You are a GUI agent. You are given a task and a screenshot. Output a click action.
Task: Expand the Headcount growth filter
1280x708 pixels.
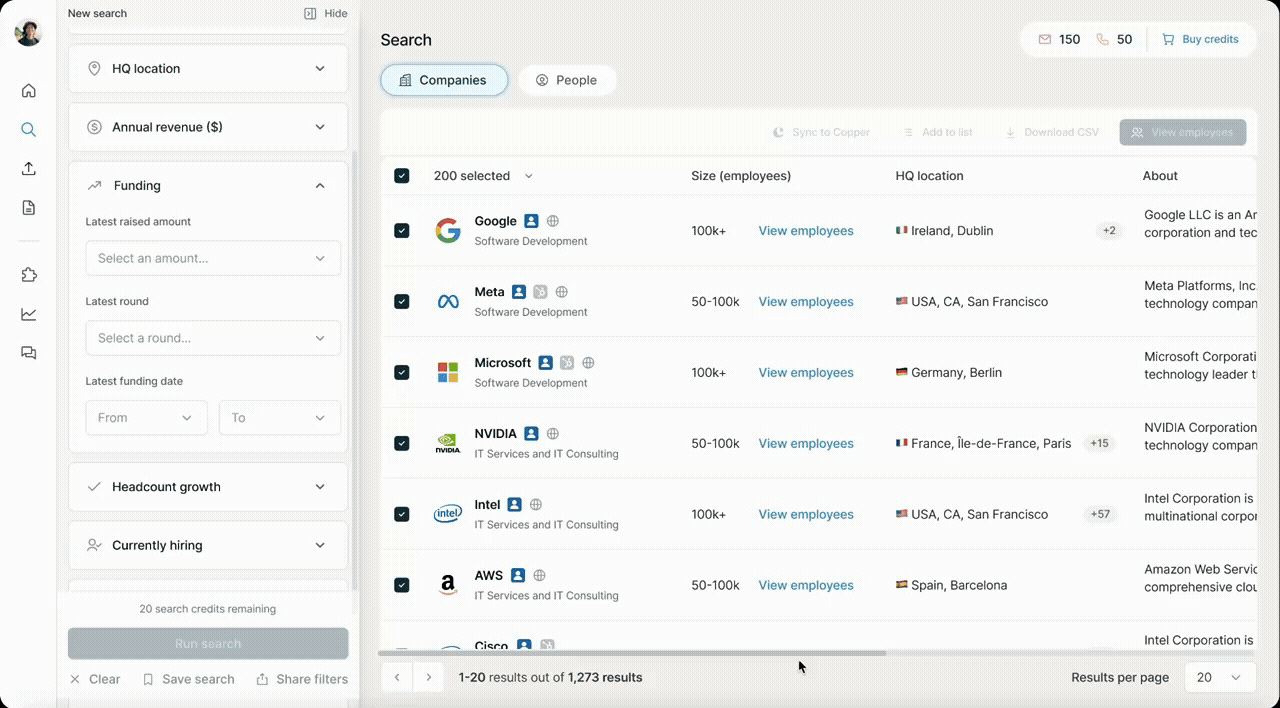click(208, 487)
